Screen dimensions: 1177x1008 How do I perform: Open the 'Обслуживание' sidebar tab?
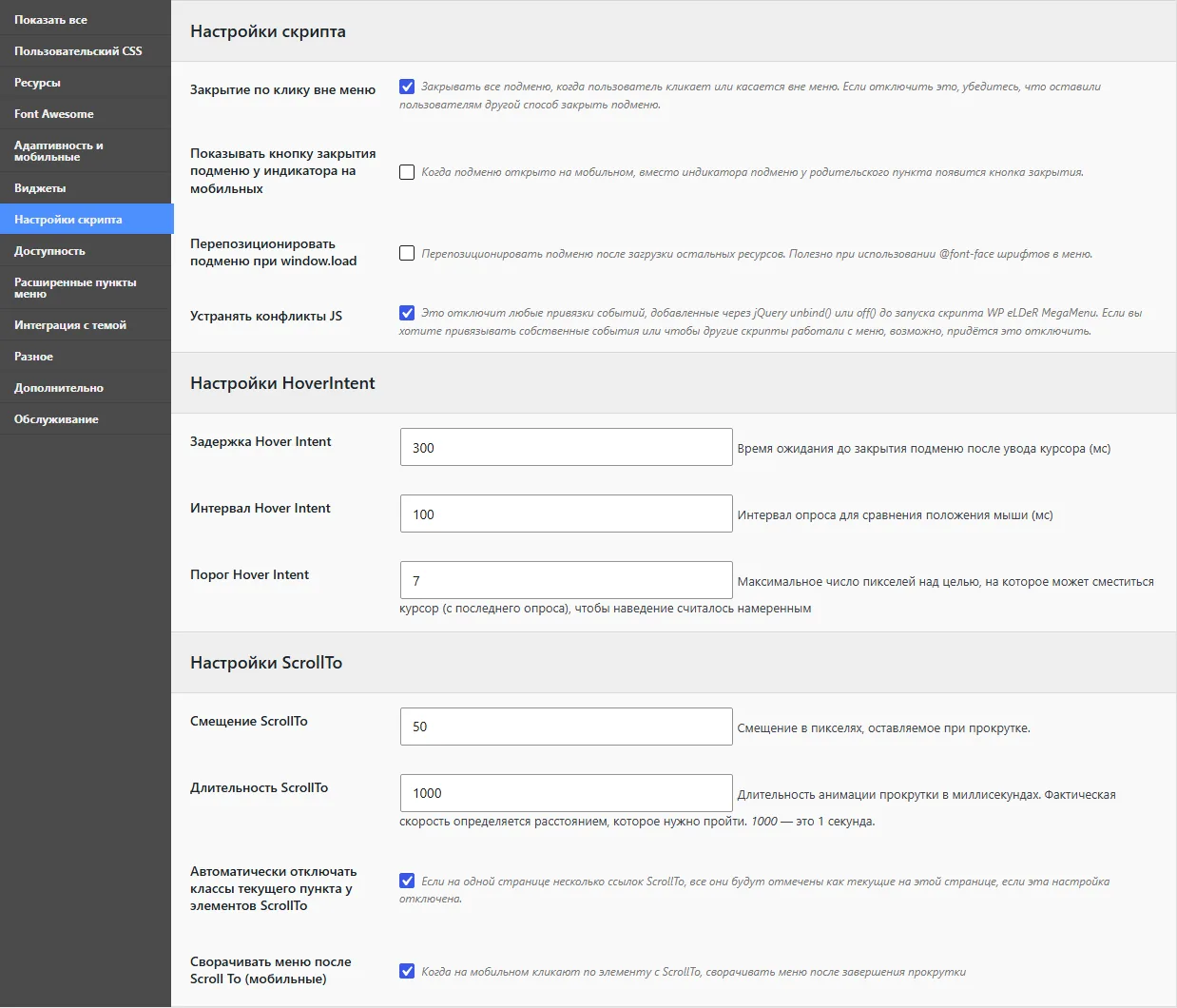[x=86, y=419]
